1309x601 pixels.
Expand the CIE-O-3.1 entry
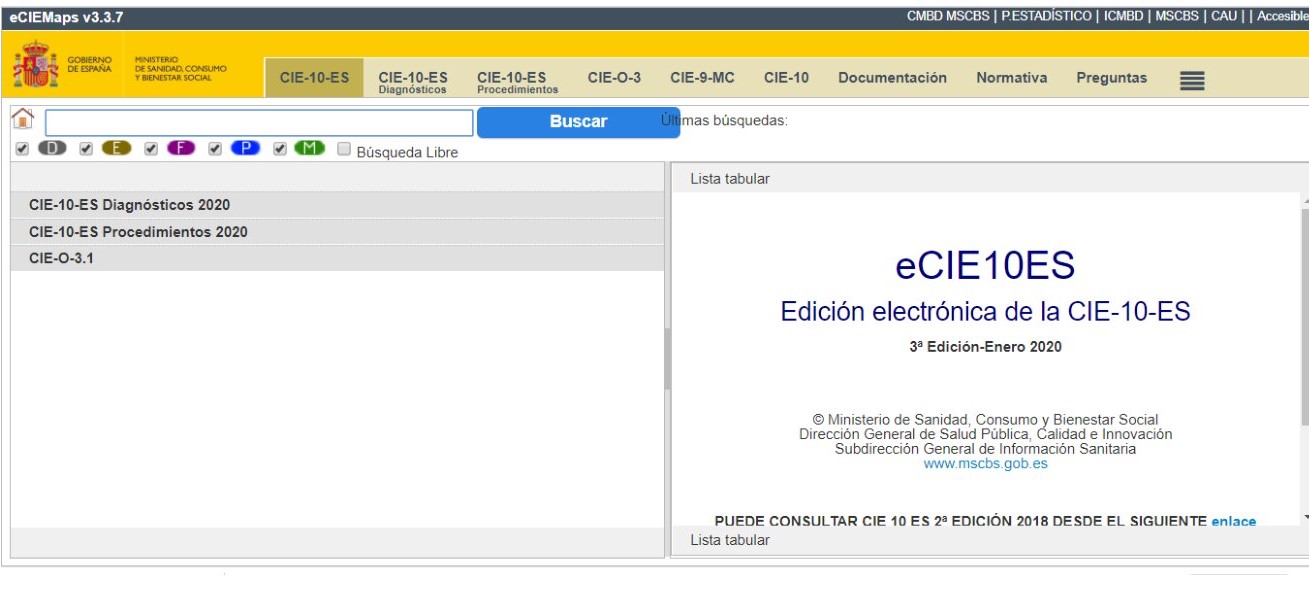click(x=337, y=258)
